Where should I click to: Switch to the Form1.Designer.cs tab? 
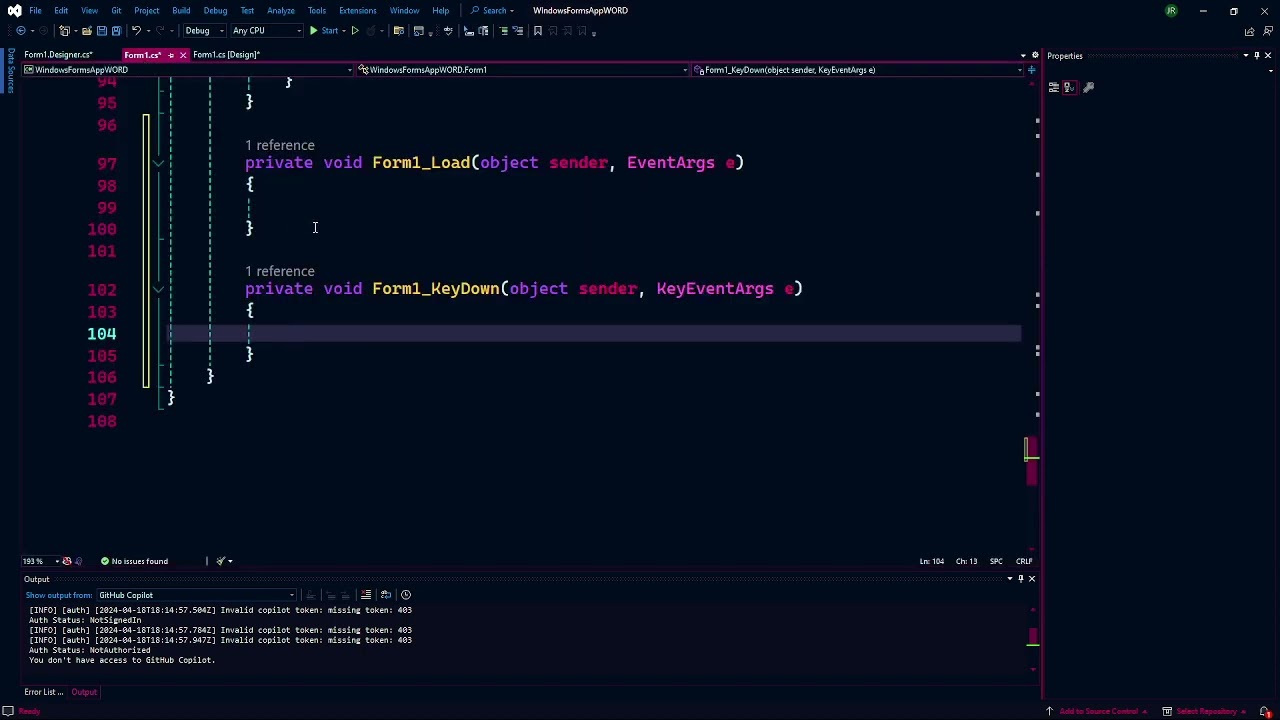point(59,55)
